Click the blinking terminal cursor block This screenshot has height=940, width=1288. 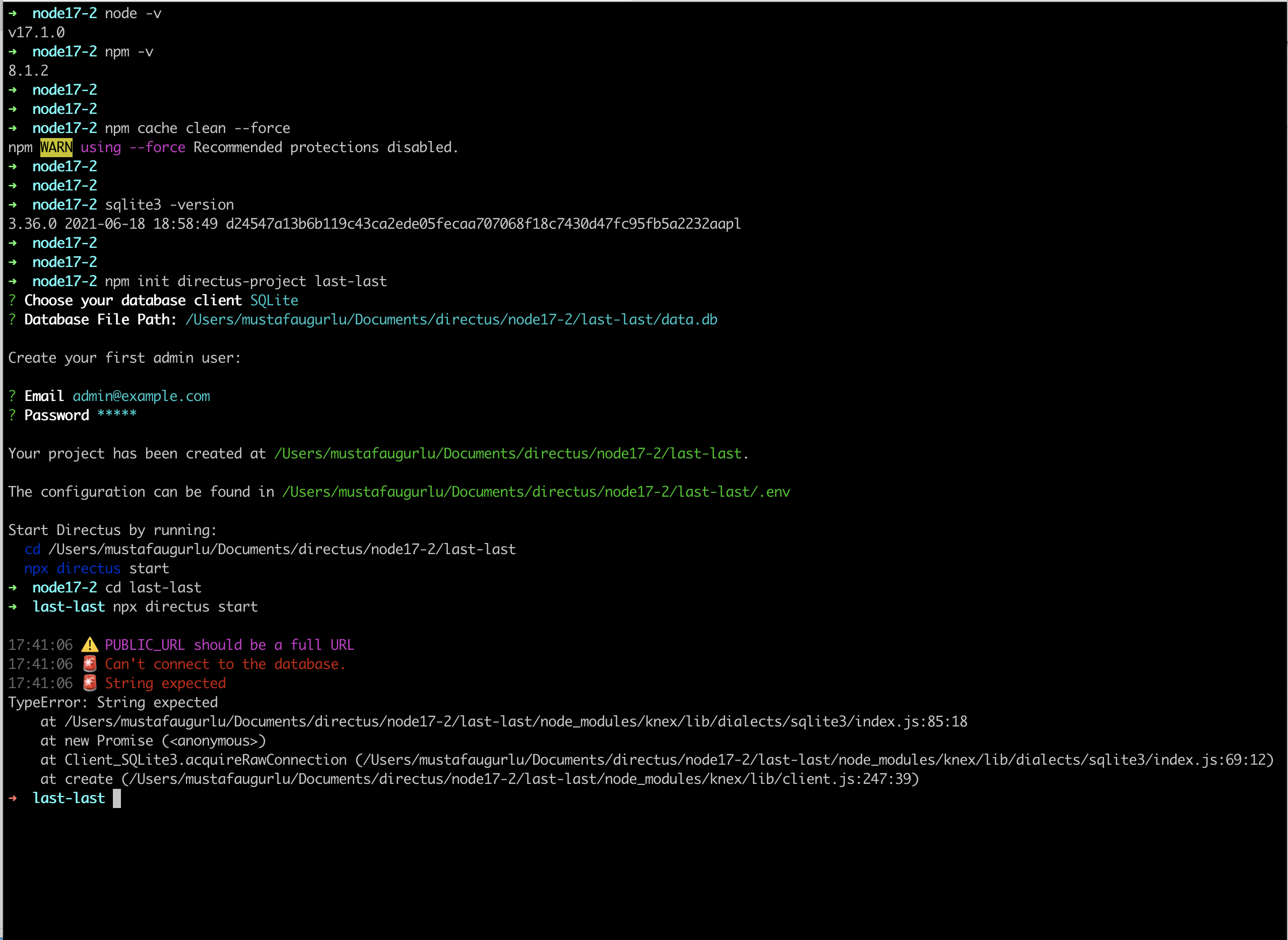(118, 798)
